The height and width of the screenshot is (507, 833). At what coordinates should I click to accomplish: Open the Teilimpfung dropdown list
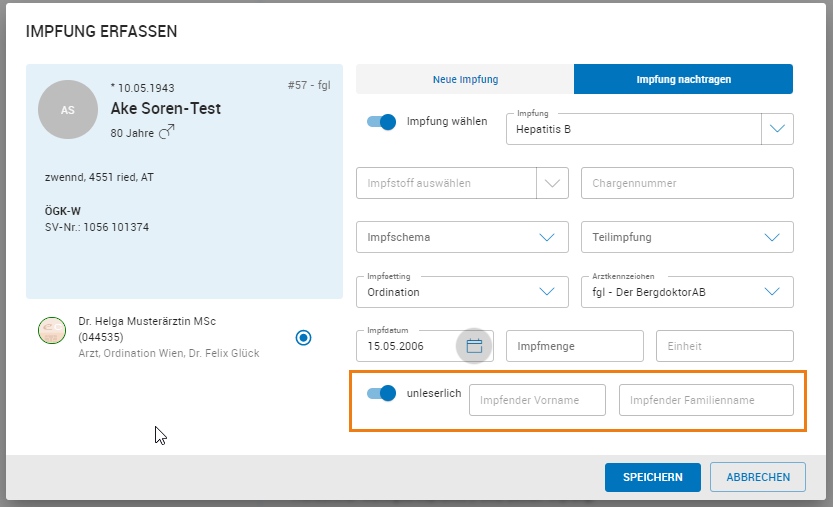(x=772, y=238)
